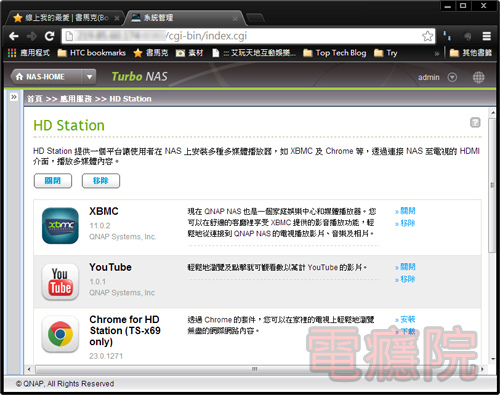
Task: Click the XBMC app icon
Action: click(60, 226)
